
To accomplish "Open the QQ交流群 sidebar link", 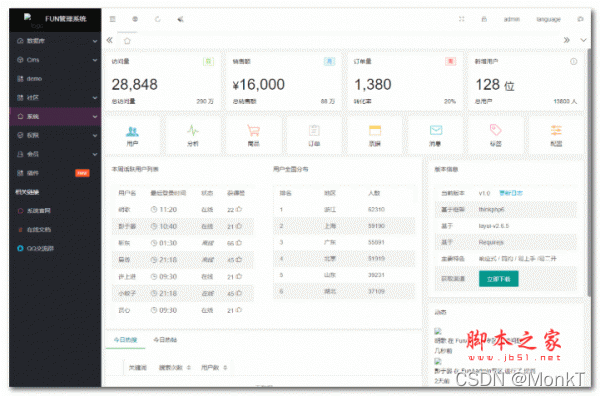I will point(55,248).
